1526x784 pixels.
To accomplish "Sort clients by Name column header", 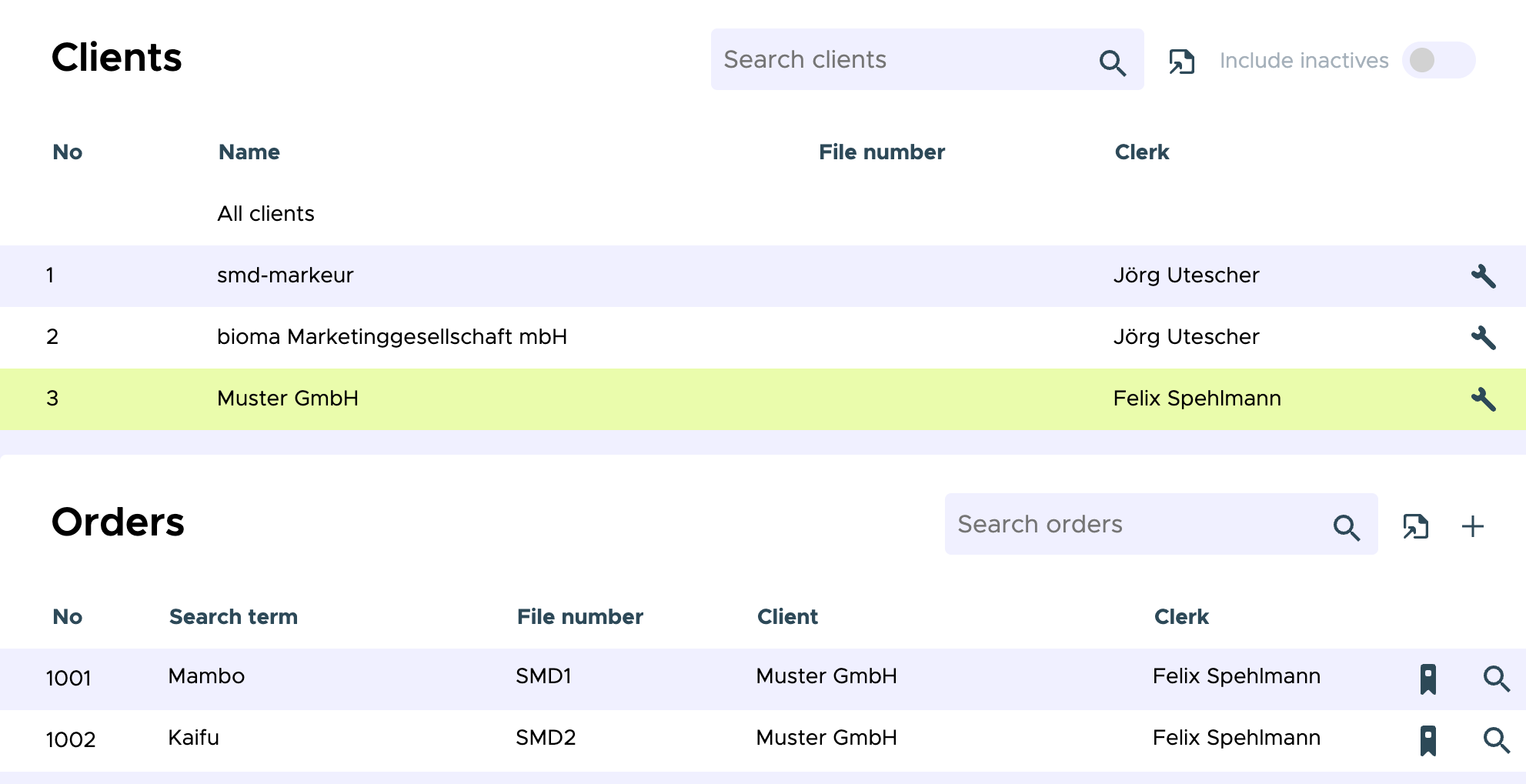I will 249,152.
